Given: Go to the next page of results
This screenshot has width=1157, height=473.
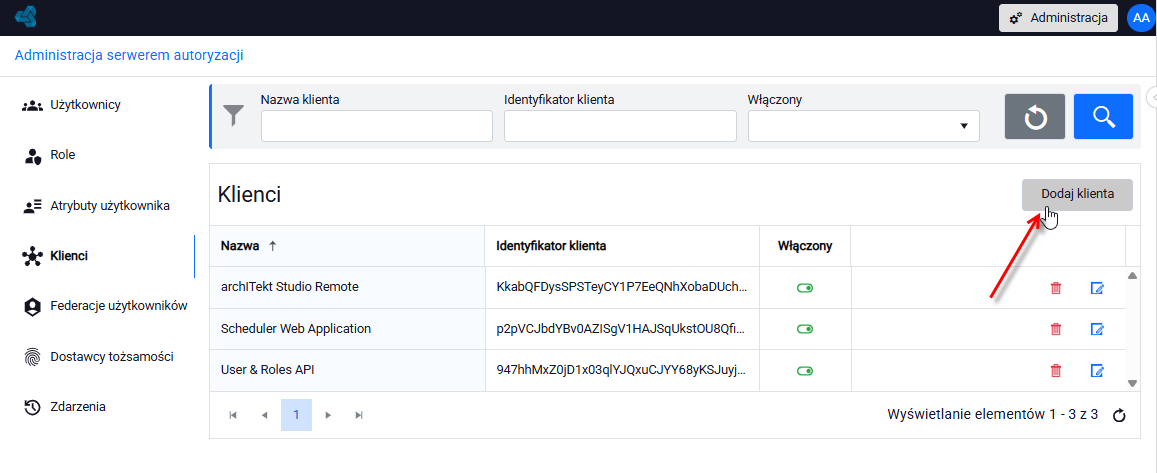Looking at the screenshot, I should click(x=328, y=415).
